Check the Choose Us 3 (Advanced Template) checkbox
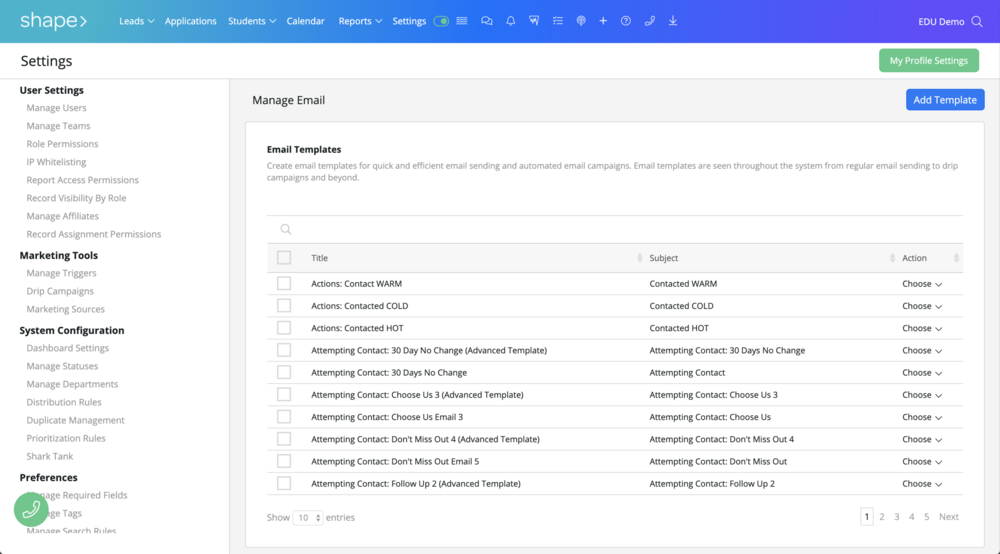Screen dimensions: 1000x554 [x=284, y=395]
